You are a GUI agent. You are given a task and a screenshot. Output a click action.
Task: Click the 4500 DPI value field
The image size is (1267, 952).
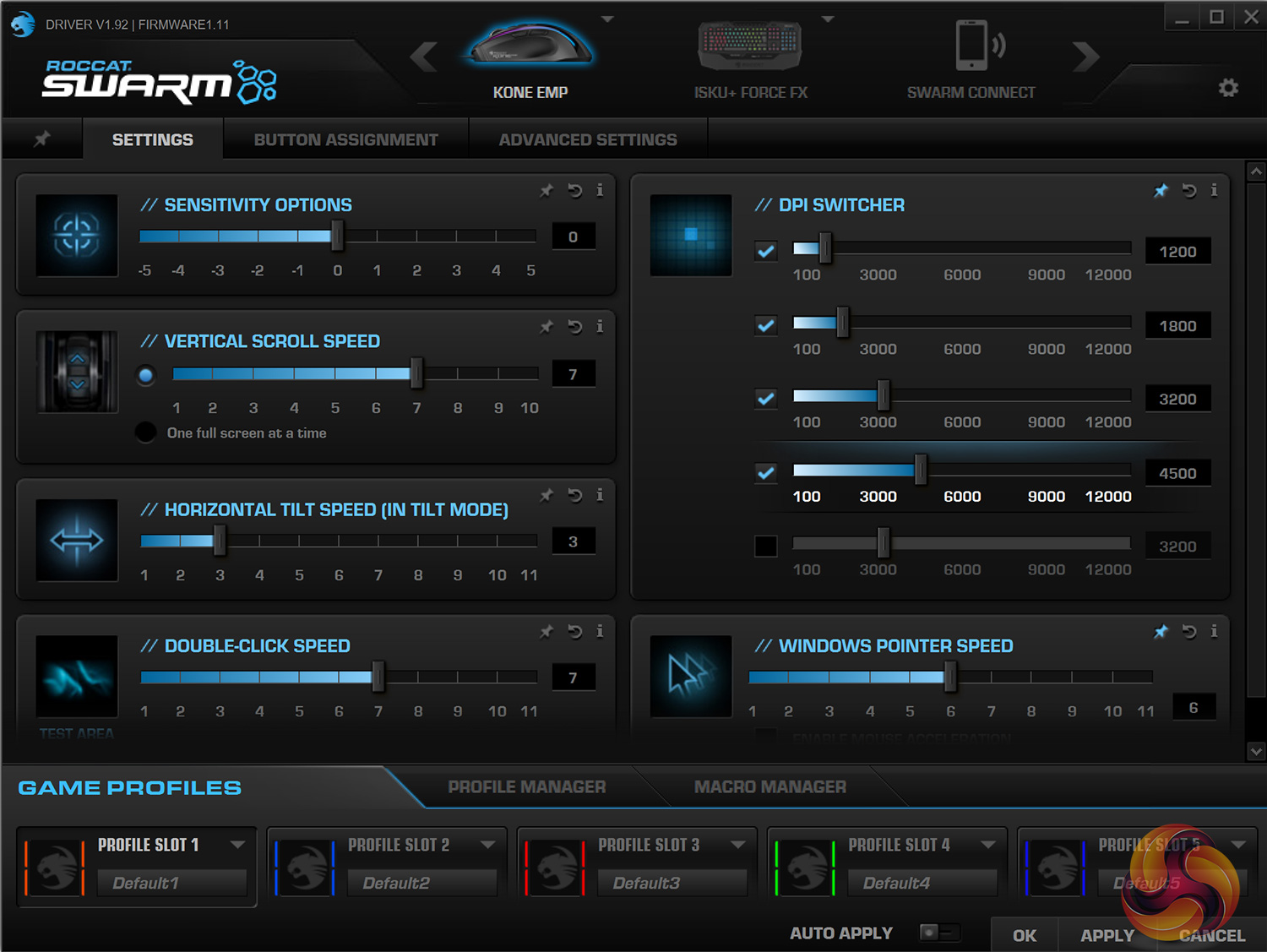(x=1177, y=473)
